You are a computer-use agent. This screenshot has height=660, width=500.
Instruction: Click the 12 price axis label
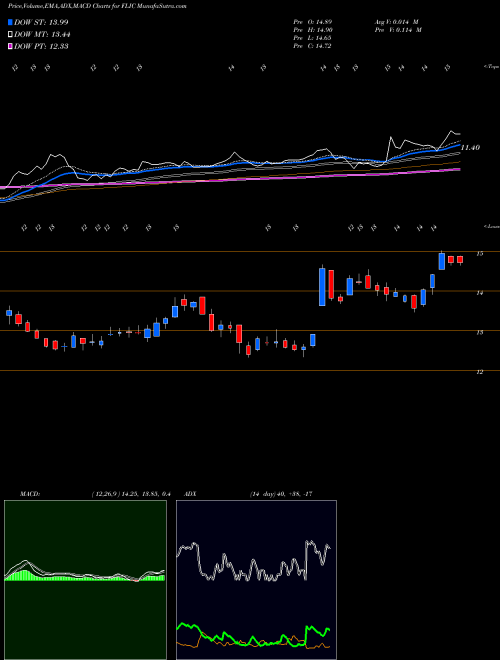point(479,372)
